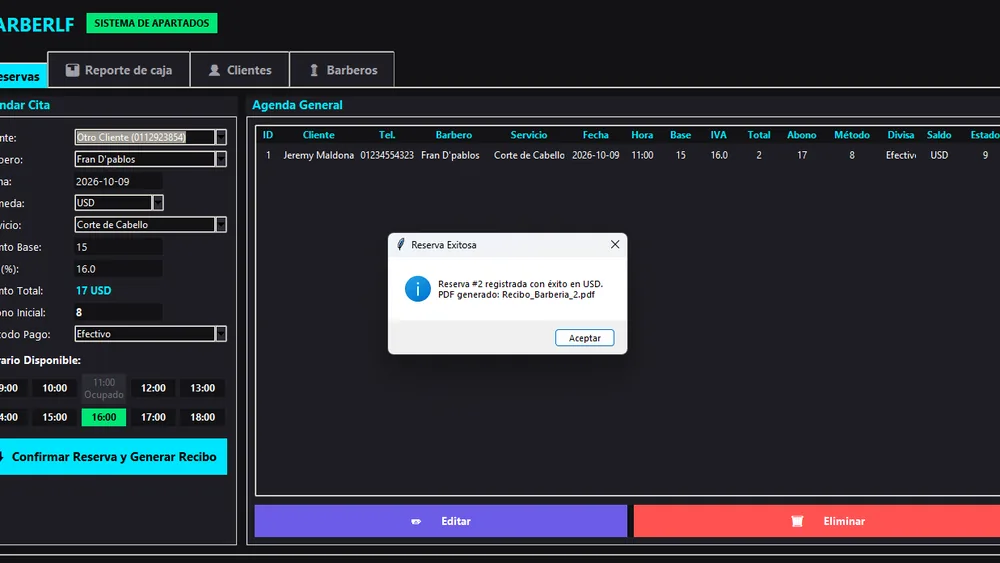Sort by the ID column header
The image size is (1000, 563).
point(268,135)
